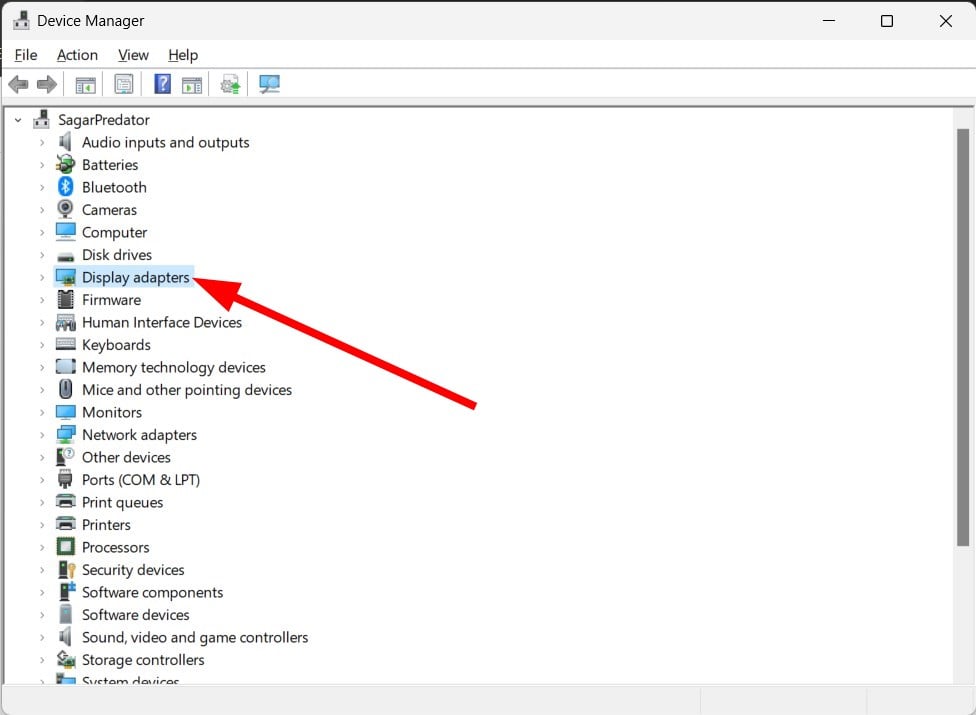Click the Back arrow toolbar icon

click(19, 84)
